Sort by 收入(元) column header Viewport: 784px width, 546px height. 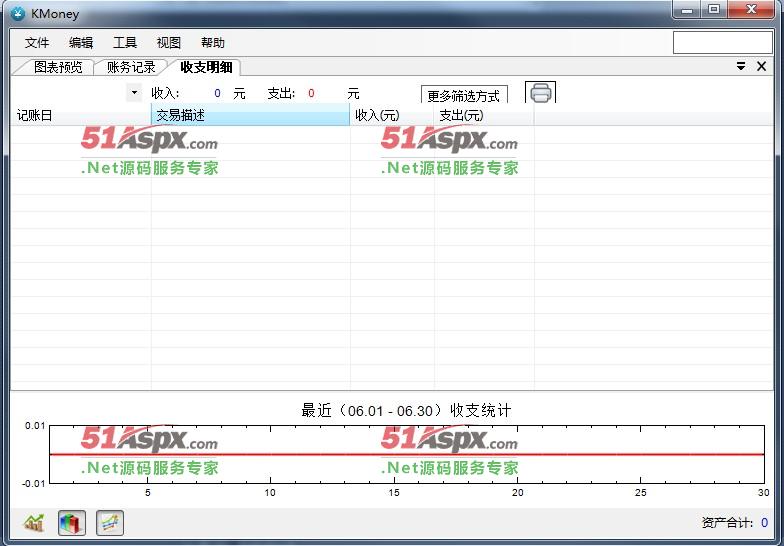click(392, 116)
